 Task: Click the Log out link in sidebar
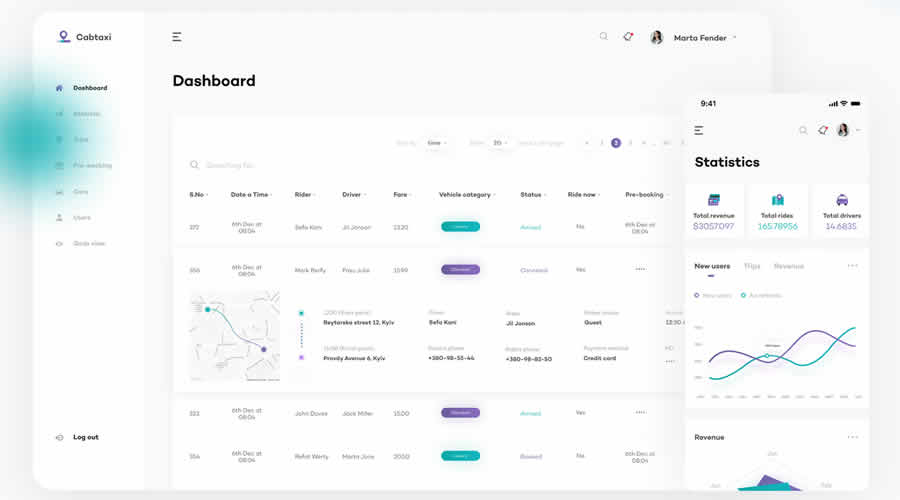(86, 437)
